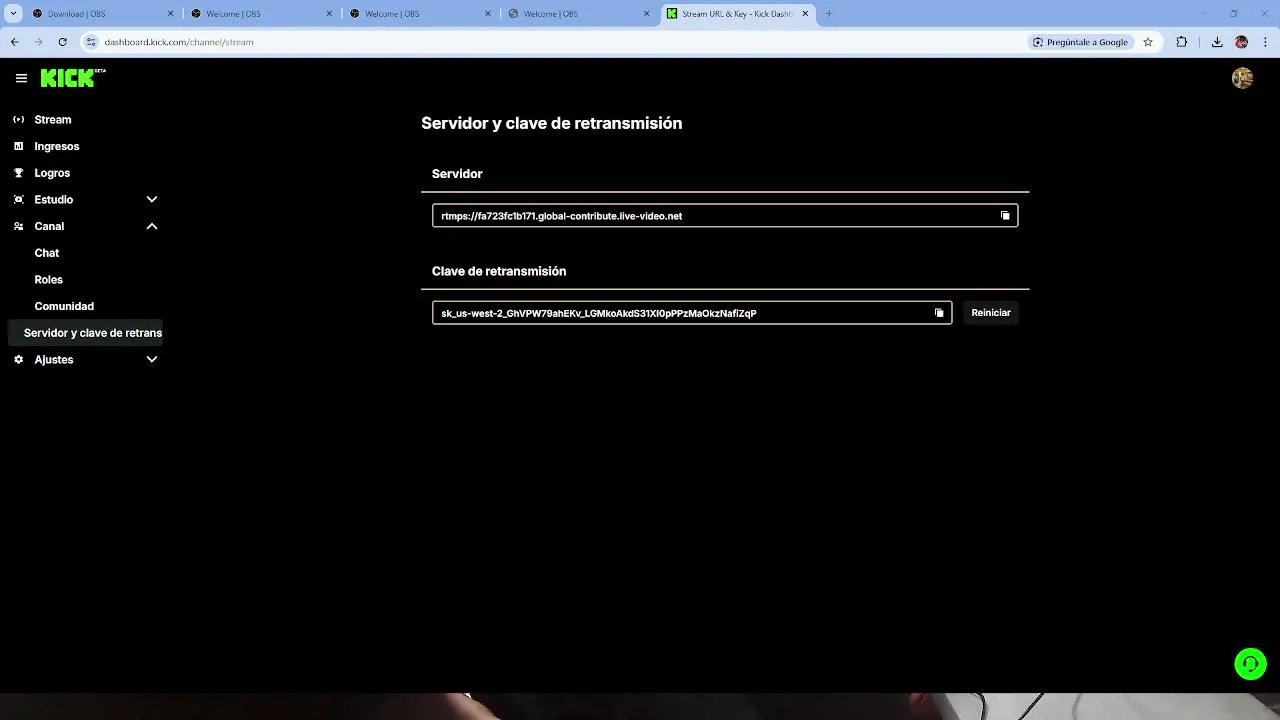This screenshot has width=1280, height=720.
Task: Open new browser tab with plus
Action: click(x=829, y=14)
